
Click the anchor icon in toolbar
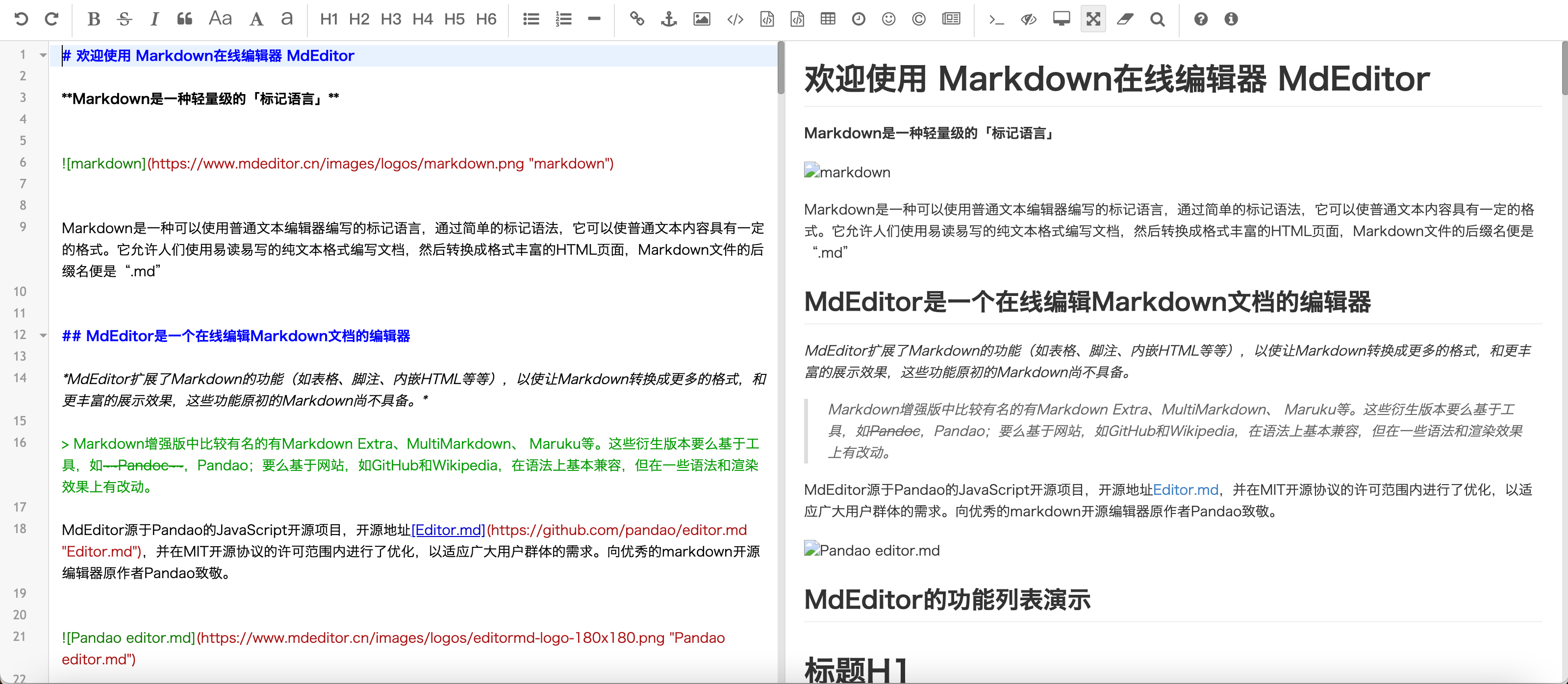pos(669,19)
